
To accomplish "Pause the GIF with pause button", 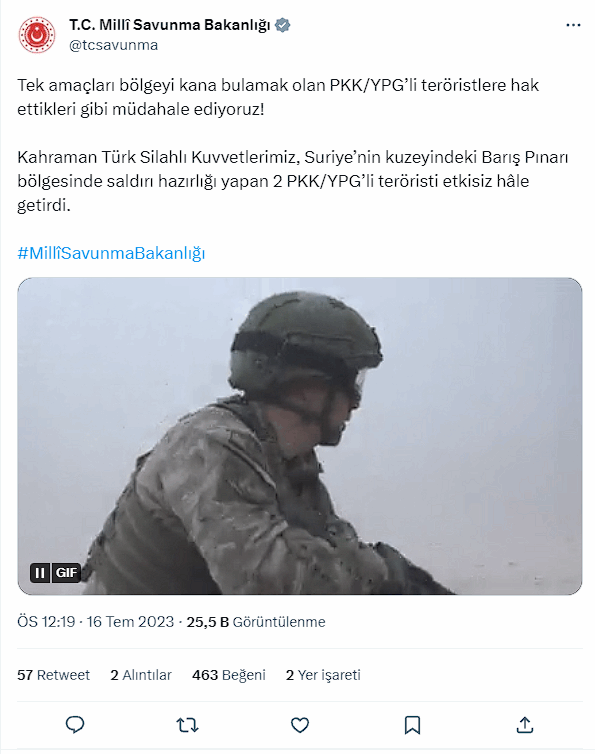I will (x=40, y=573).
